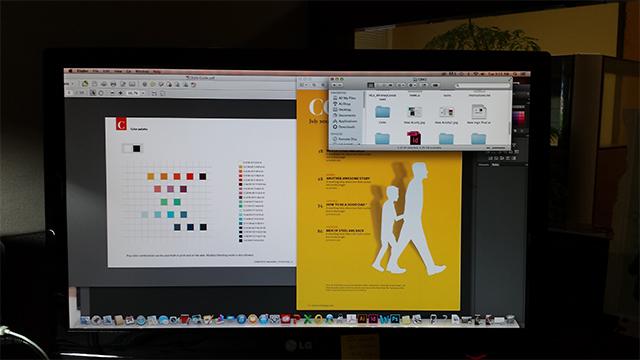Open Adobe InDesign from the dock
Image resolution: width=640 pixels, height=360 pixels.
click(373, 319)
